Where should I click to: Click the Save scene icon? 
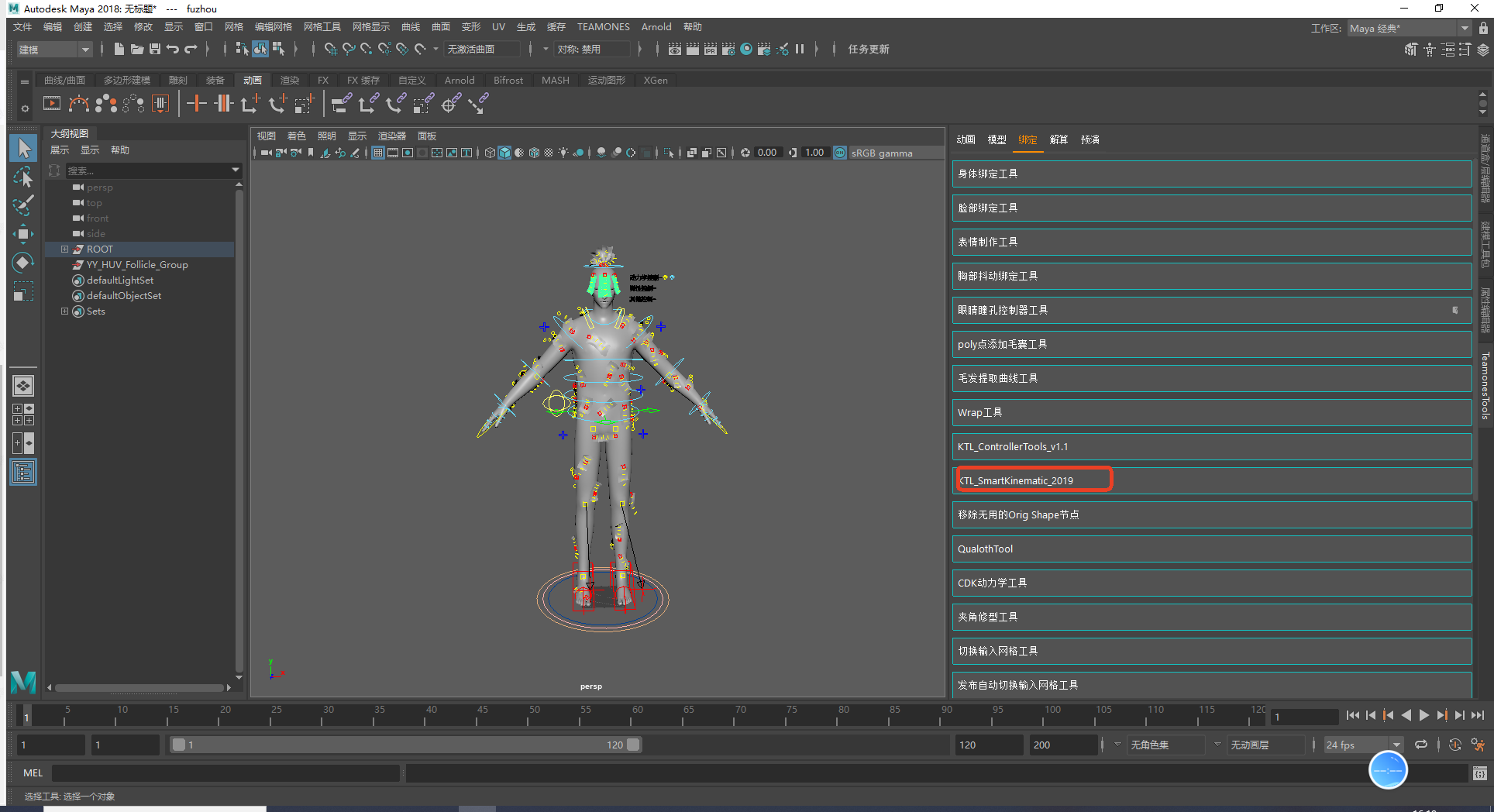point(154,49)
